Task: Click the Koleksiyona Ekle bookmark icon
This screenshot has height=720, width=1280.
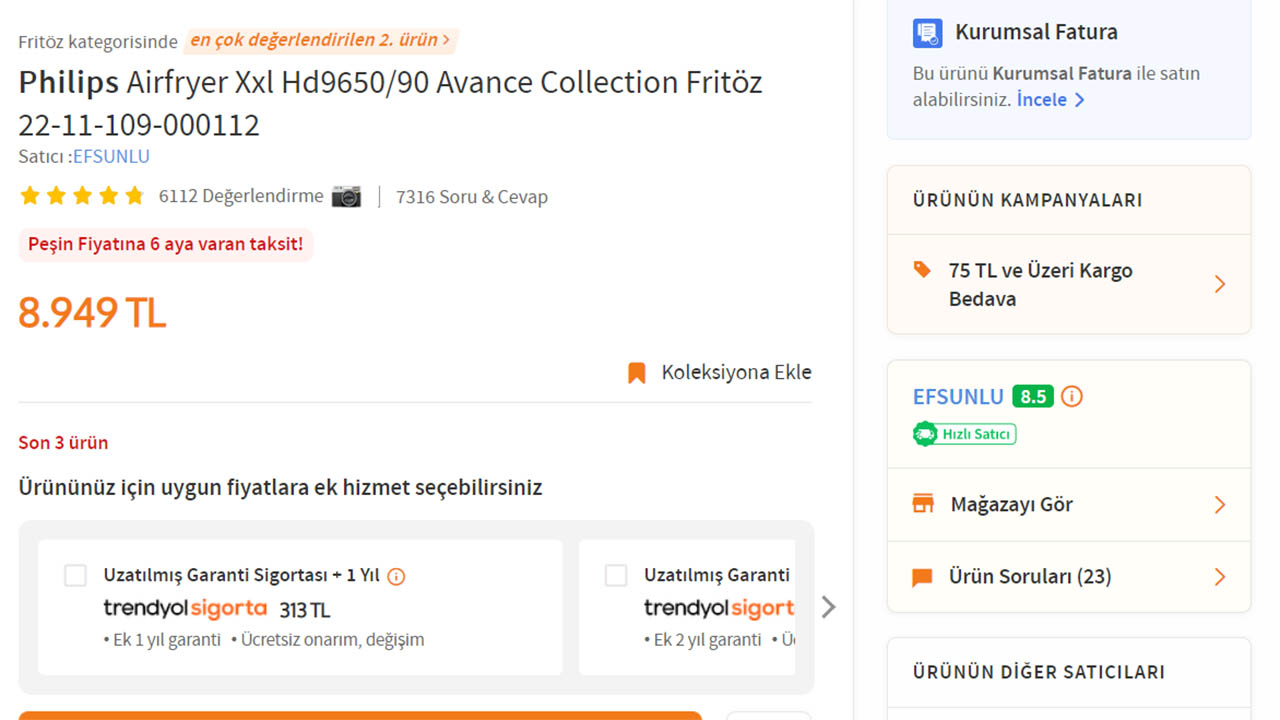Action: 636,373
